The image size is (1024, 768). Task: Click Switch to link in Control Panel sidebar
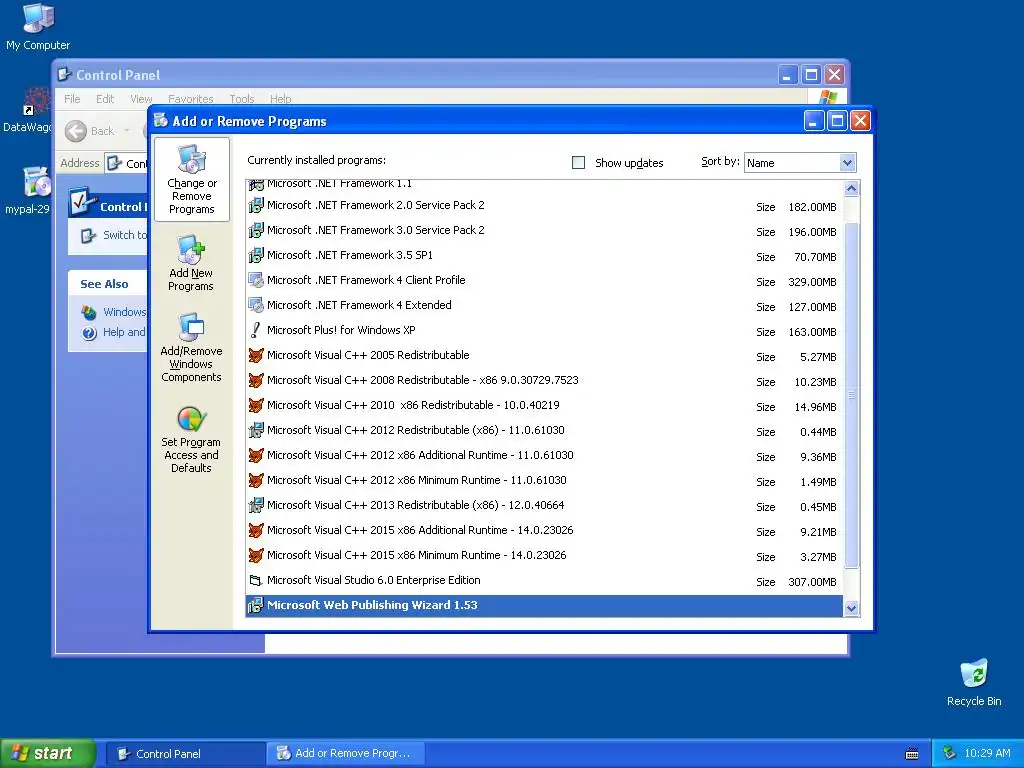tap(124, 235)
